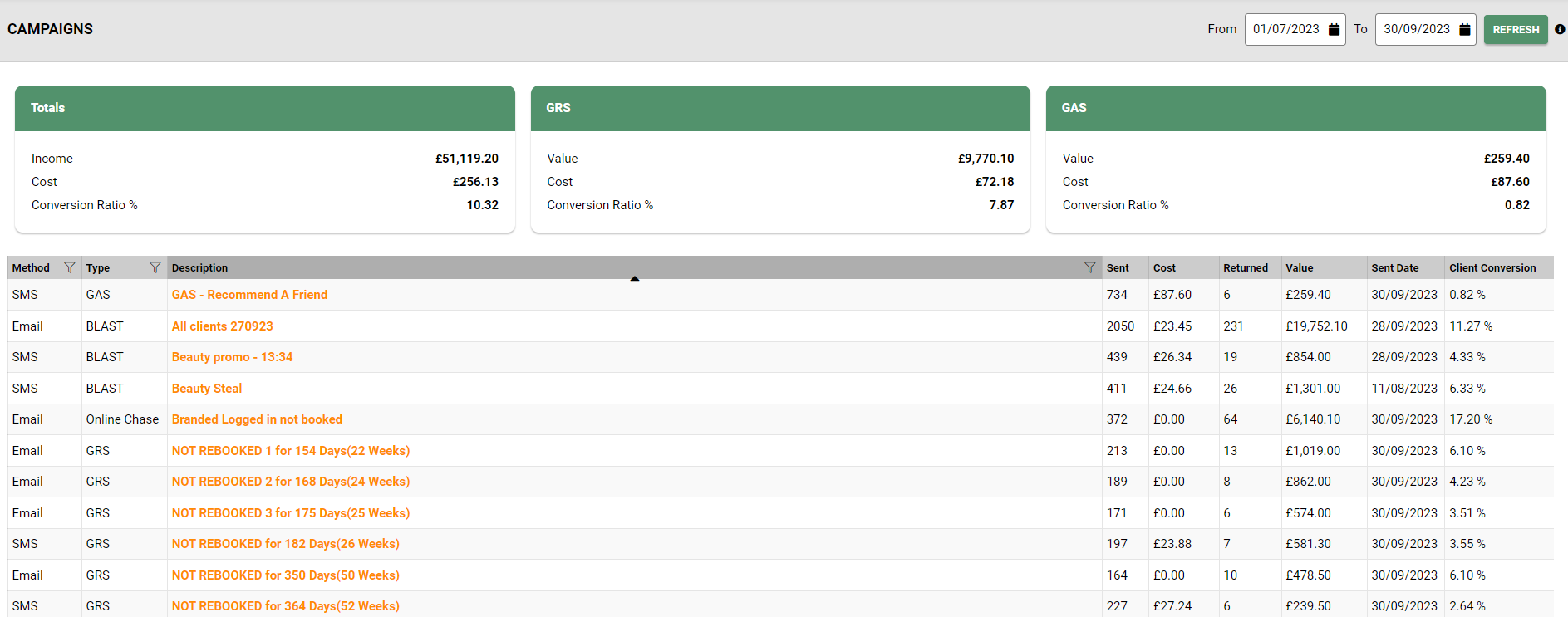Sort table by Sent column header
1568x617 pixels.
[x=1118, y=267]
